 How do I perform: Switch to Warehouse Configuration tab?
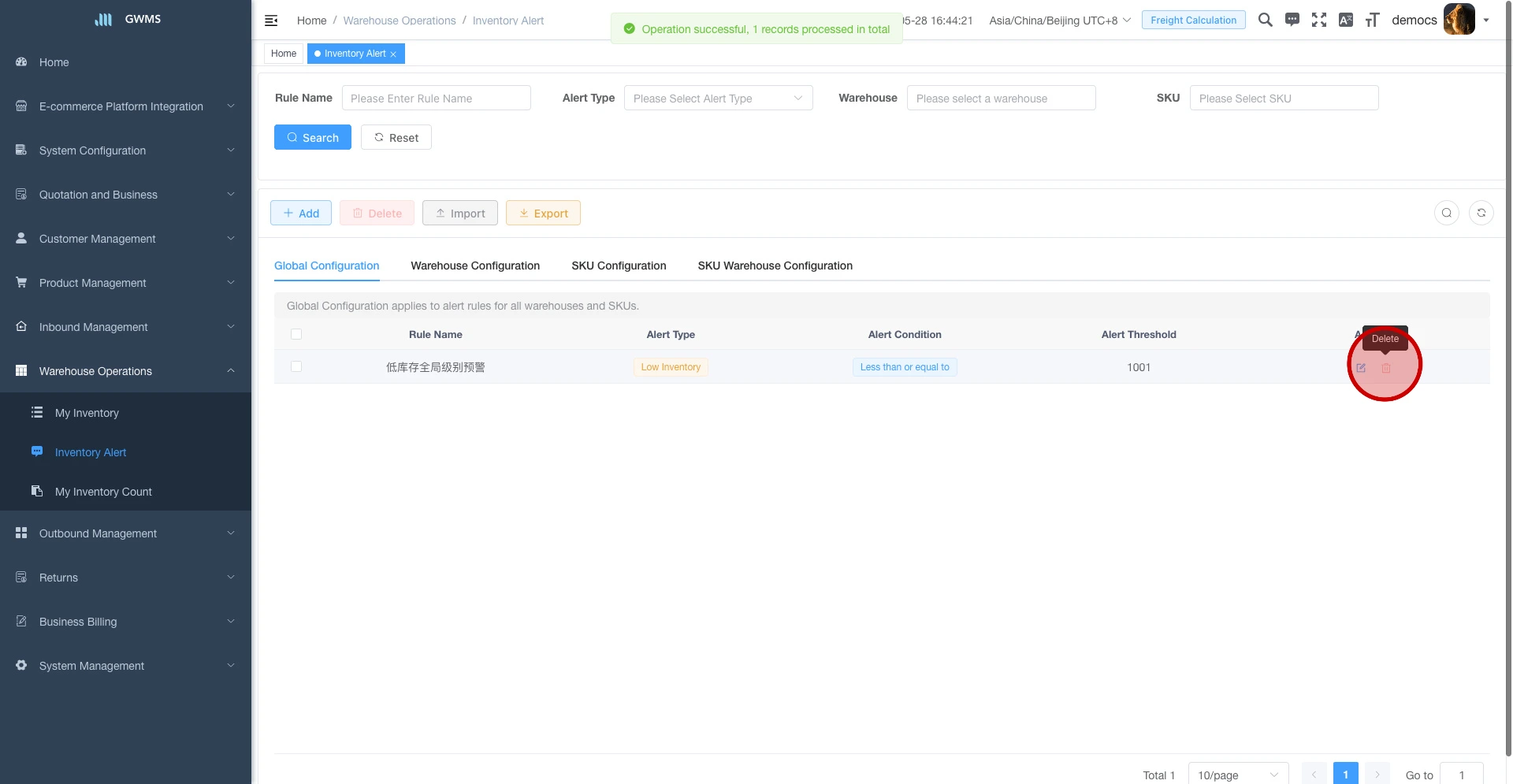pyautogui.click(x=475, y=266)
